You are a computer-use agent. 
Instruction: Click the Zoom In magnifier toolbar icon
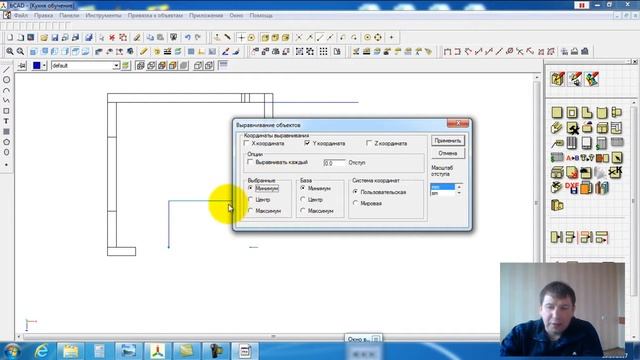pos(9,51)
